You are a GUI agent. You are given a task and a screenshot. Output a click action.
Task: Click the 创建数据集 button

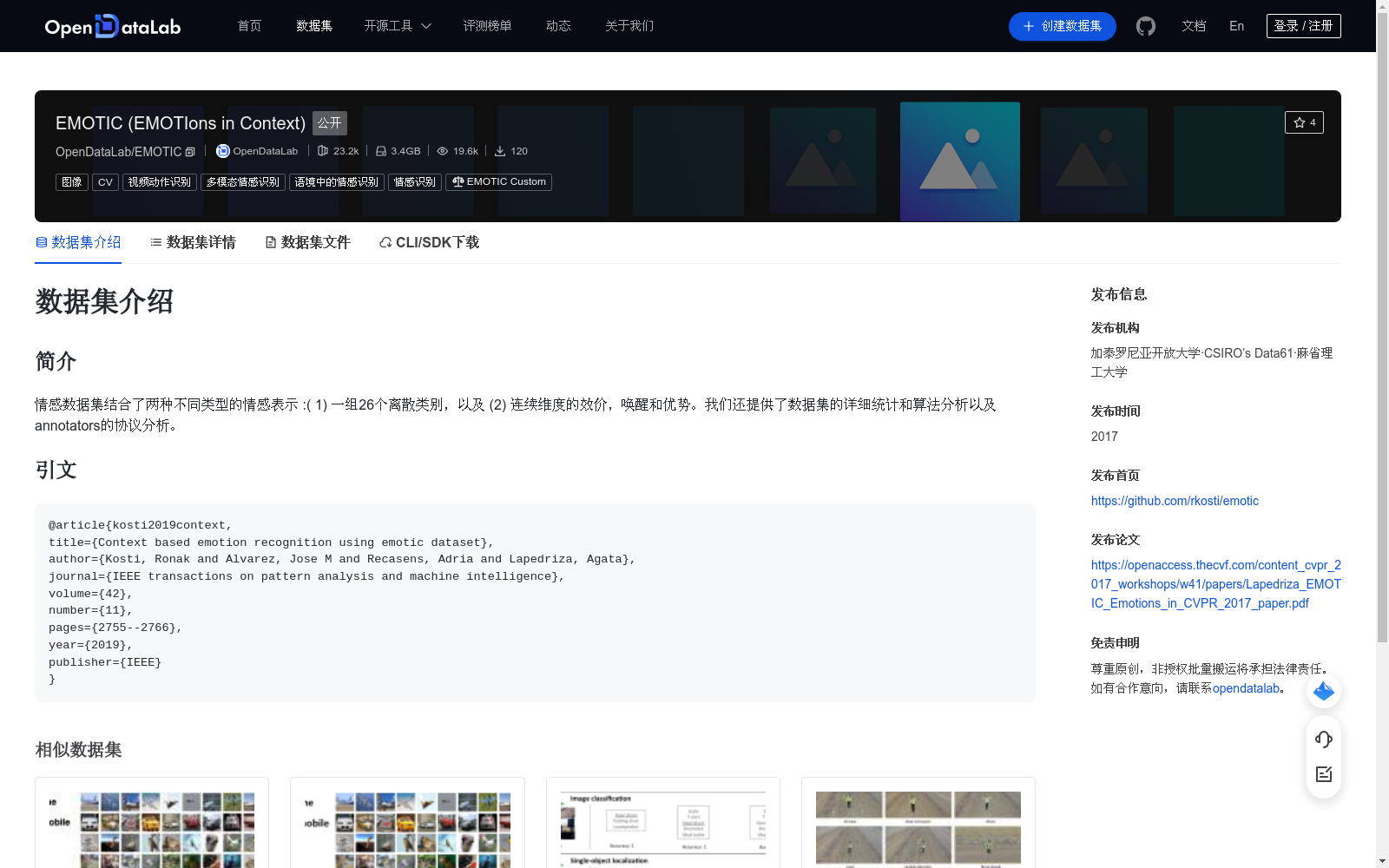pyautogui.click(x=1062, y=26)
